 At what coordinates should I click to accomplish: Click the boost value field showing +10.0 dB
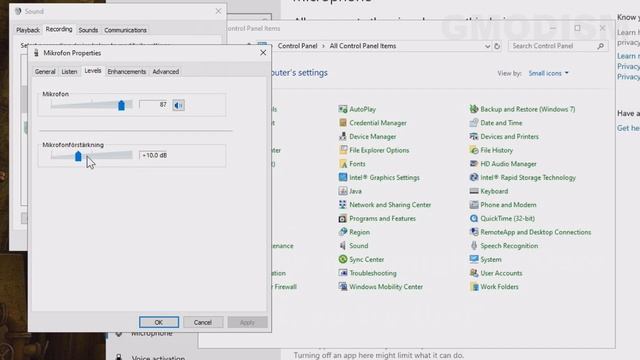click(x=153, y=156)
